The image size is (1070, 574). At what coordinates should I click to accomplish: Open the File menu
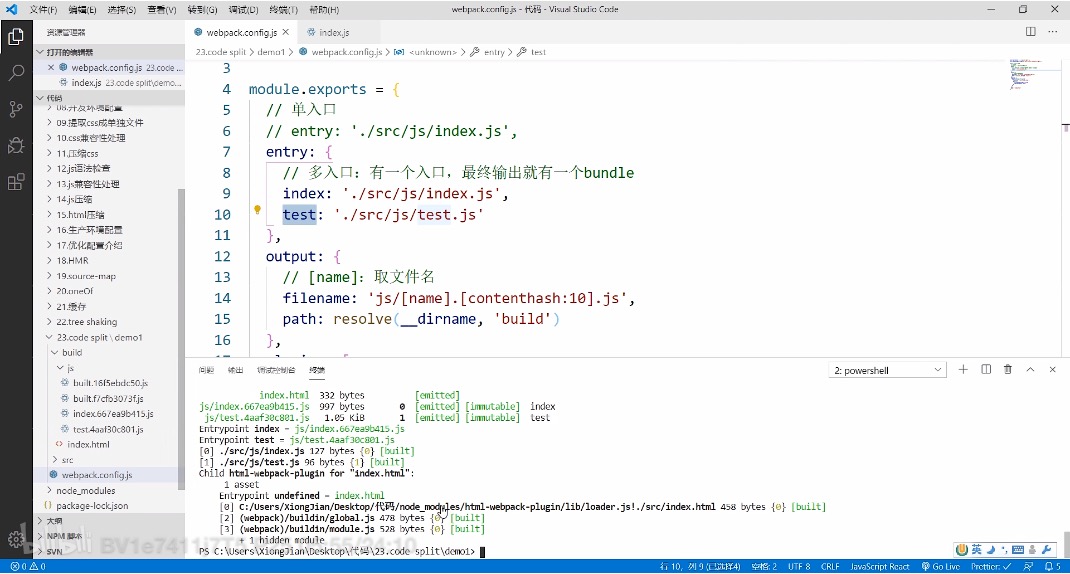point(43,10)
